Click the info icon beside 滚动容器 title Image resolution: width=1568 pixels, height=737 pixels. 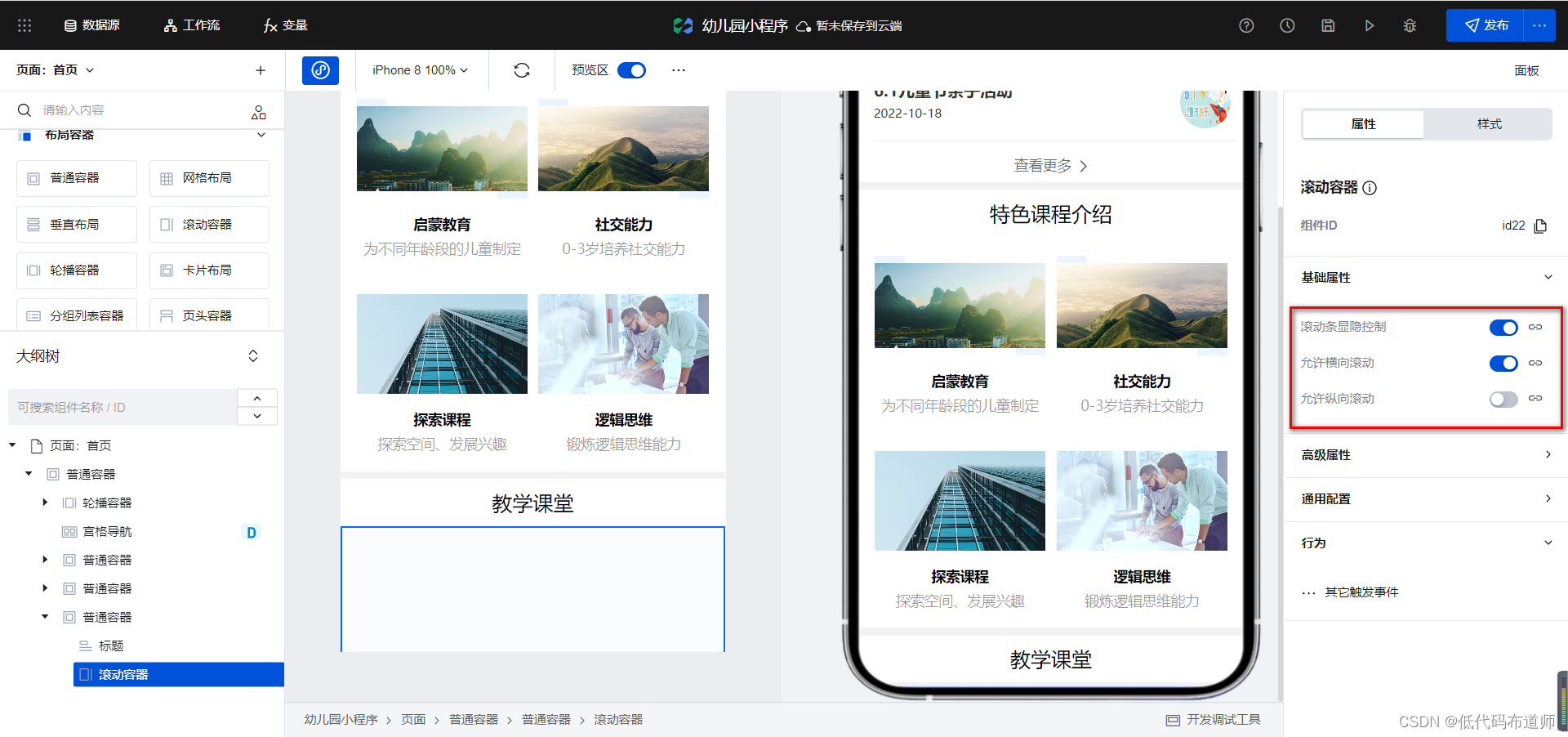[x=1370, y=188]
